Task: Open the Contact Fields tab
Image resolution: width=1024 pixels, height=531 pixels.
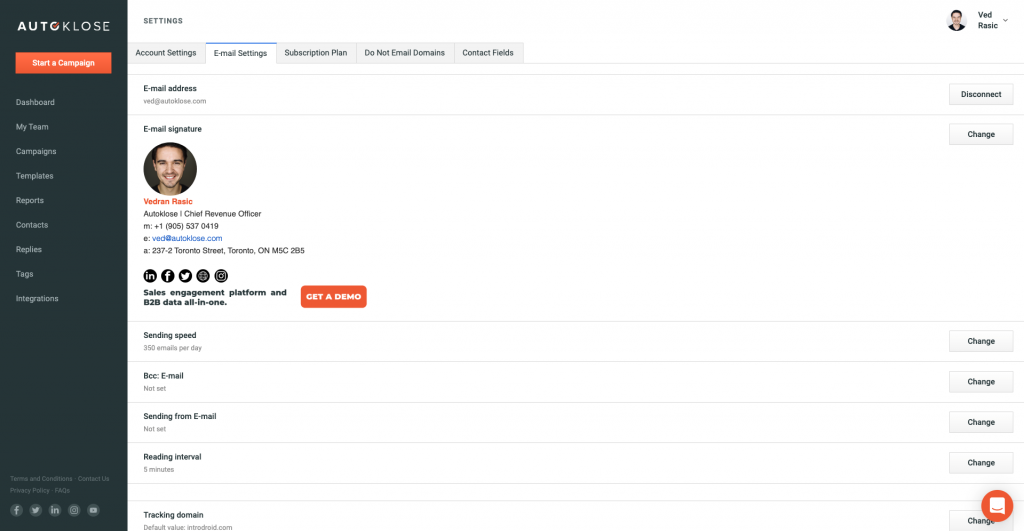Action: pos(488,53)
